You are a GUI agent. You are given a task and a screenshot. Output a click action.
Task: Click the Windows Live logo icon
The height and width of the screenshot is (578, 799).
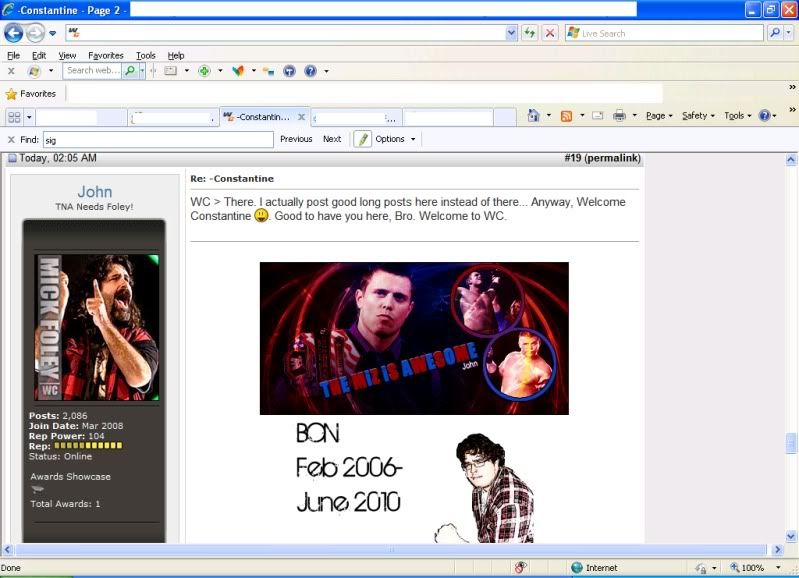click(34, 71)
